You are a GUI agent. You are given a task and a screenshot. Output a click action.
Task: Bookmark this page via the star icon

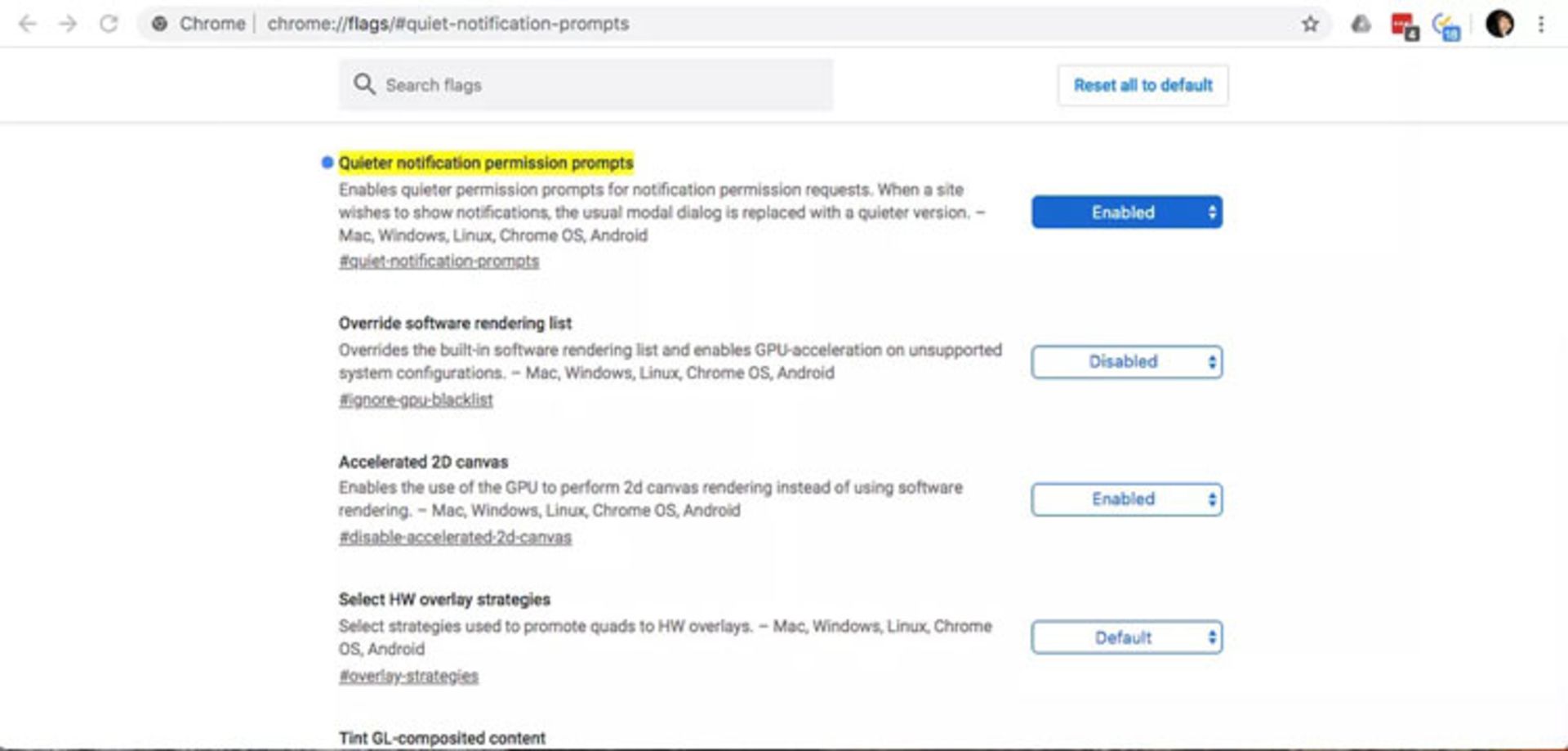[1310, 24]
